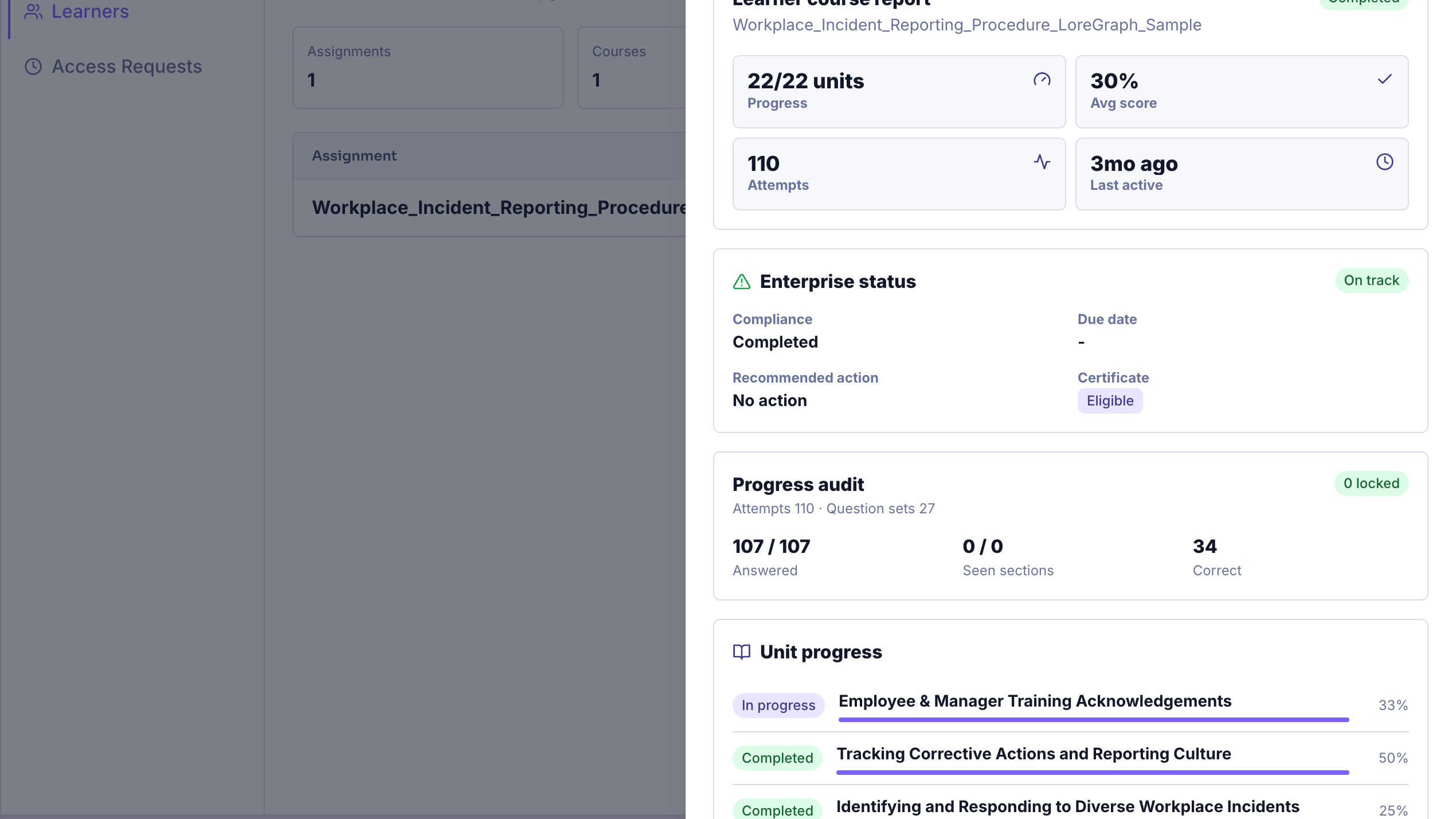This screenshot has width=1456, height=819.
Task: Click the gauge icon in Progress card
Action: tap(1042, 79)
